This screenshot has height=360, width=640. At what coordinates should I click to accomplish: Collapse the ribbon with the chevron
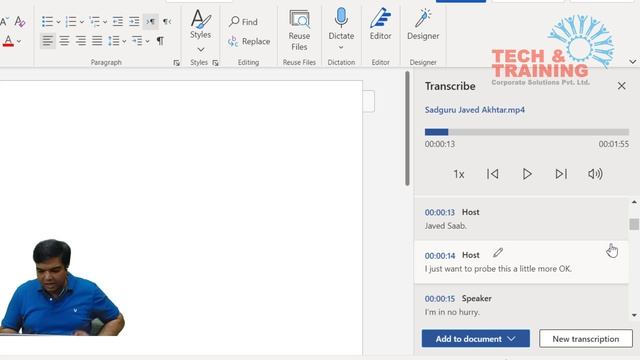click(x=633, y=62)
